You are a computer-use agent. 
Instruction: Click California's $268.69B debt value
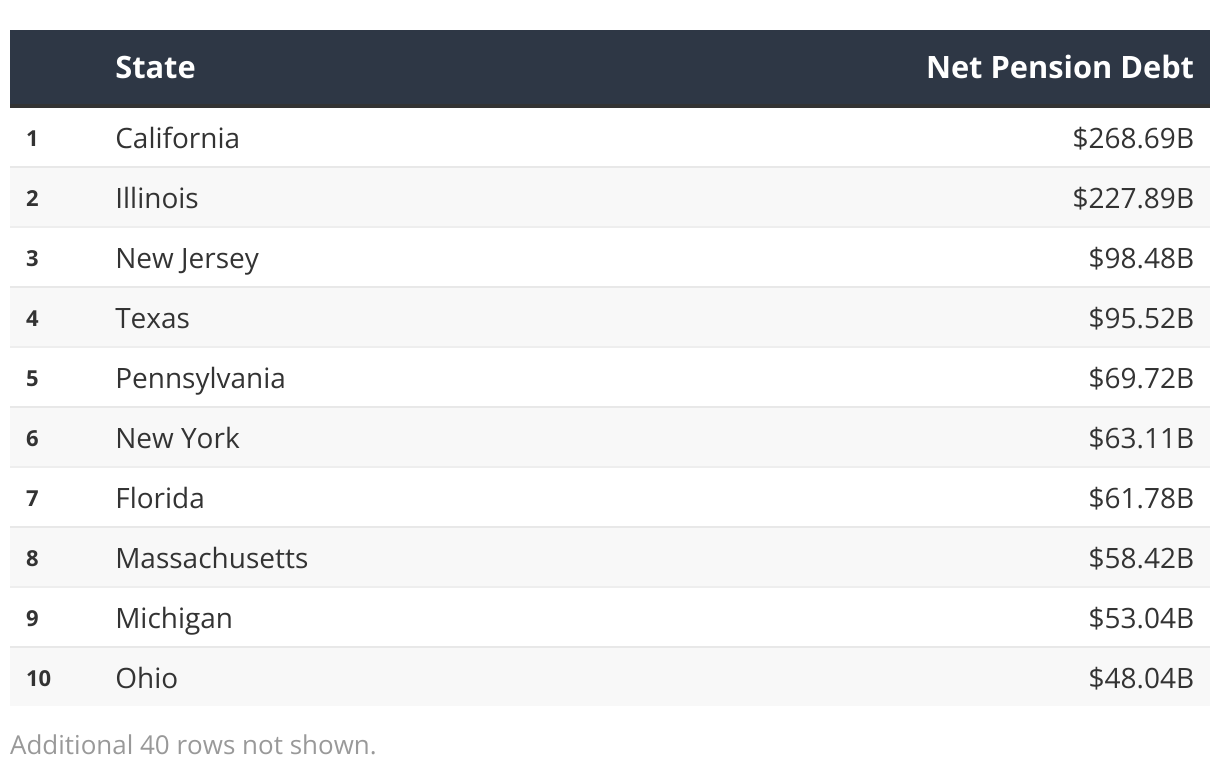coord(1133,137)
